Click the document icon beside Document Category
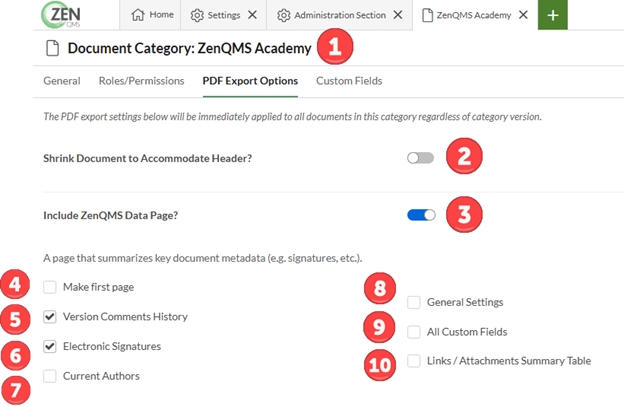The height and width of the screenshot is (407, 624). (x=53, y=48)
